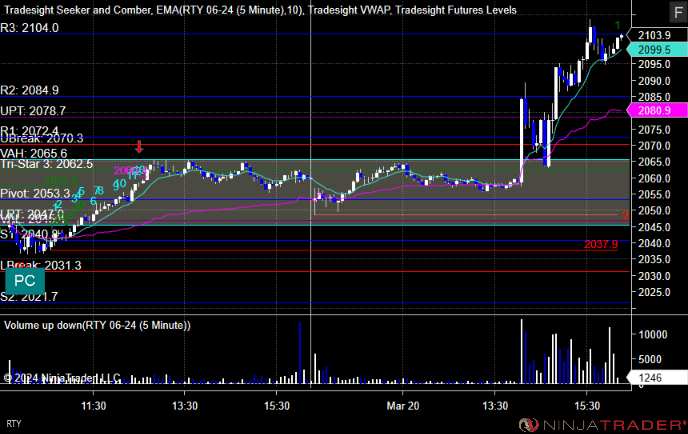Click the F button in top-right corner
The width and height of the screenshot is (688, 434).
click(678, 12)
